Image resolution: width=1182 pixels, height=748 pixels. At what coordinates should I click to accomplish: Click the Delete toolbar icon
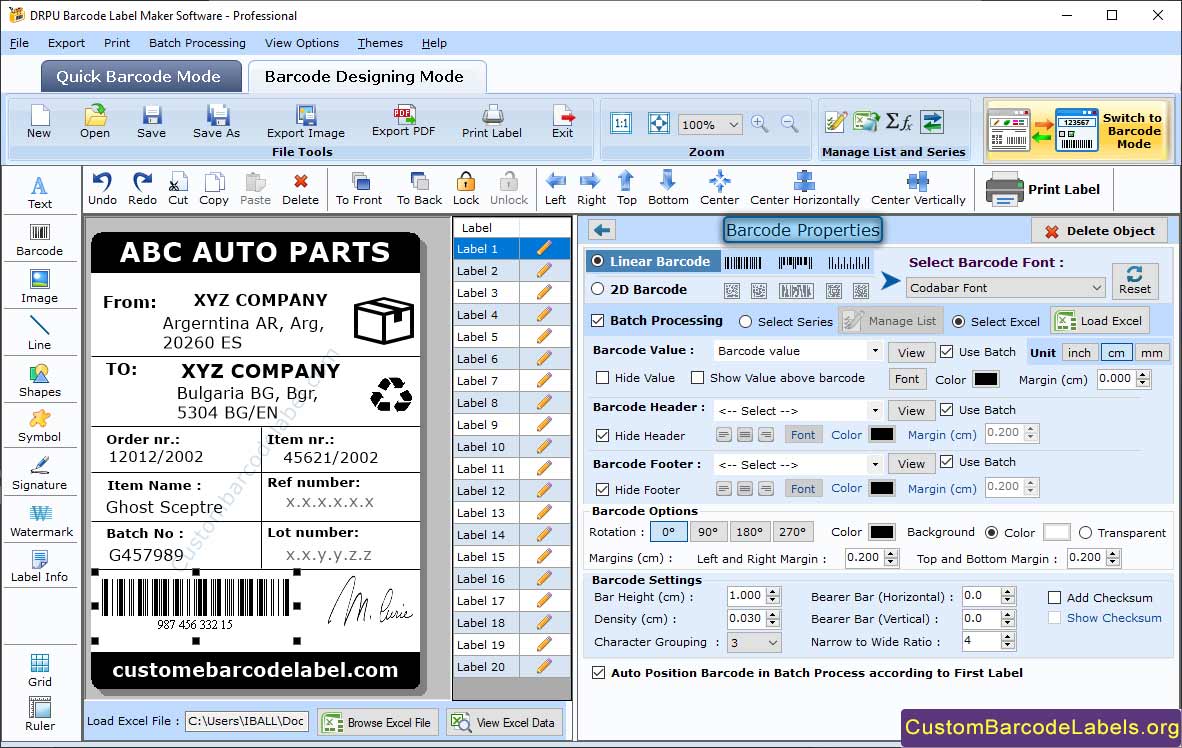point(300,189)
